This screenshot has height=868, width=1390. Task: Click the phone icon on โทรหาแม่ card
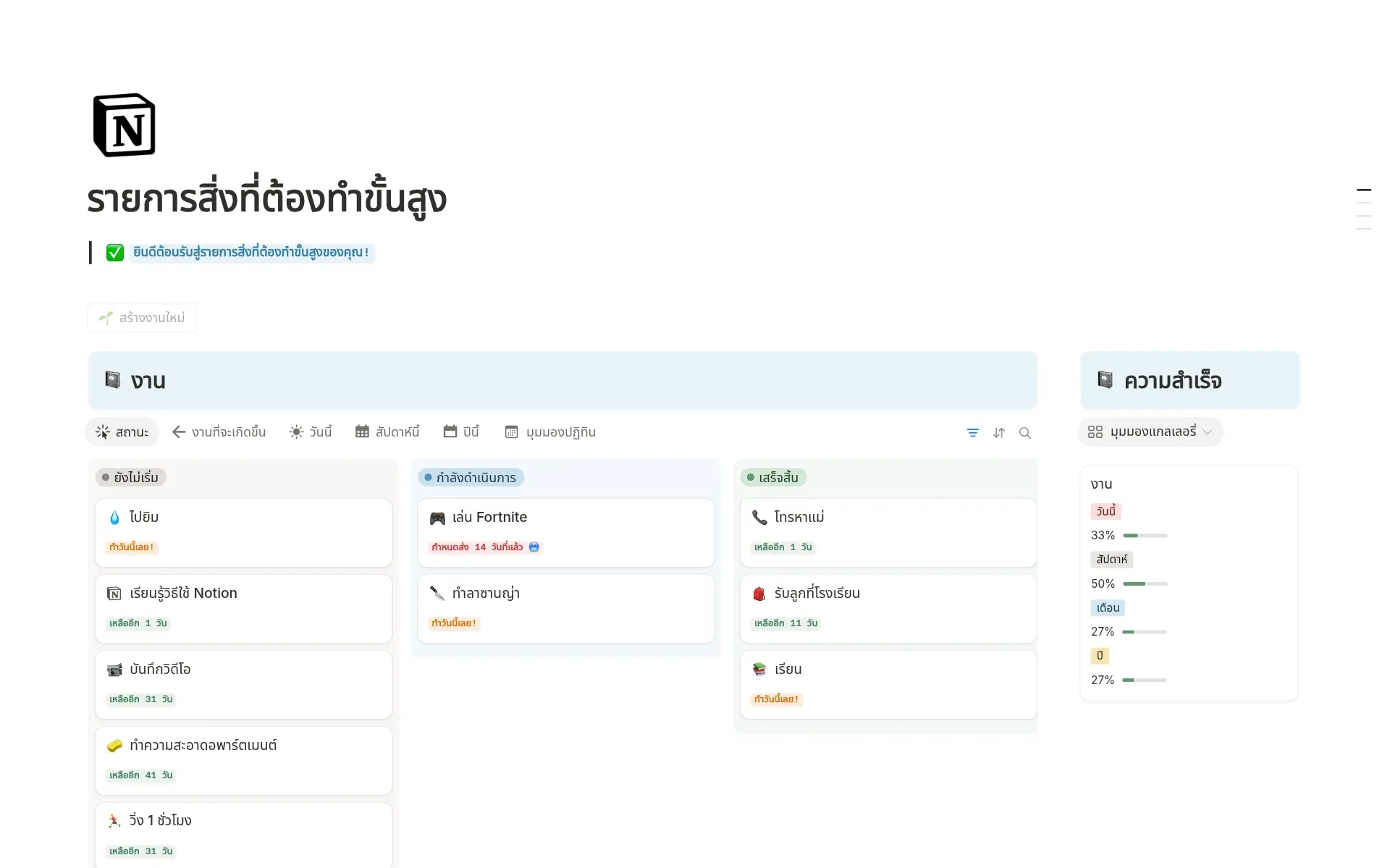point(759,518)
